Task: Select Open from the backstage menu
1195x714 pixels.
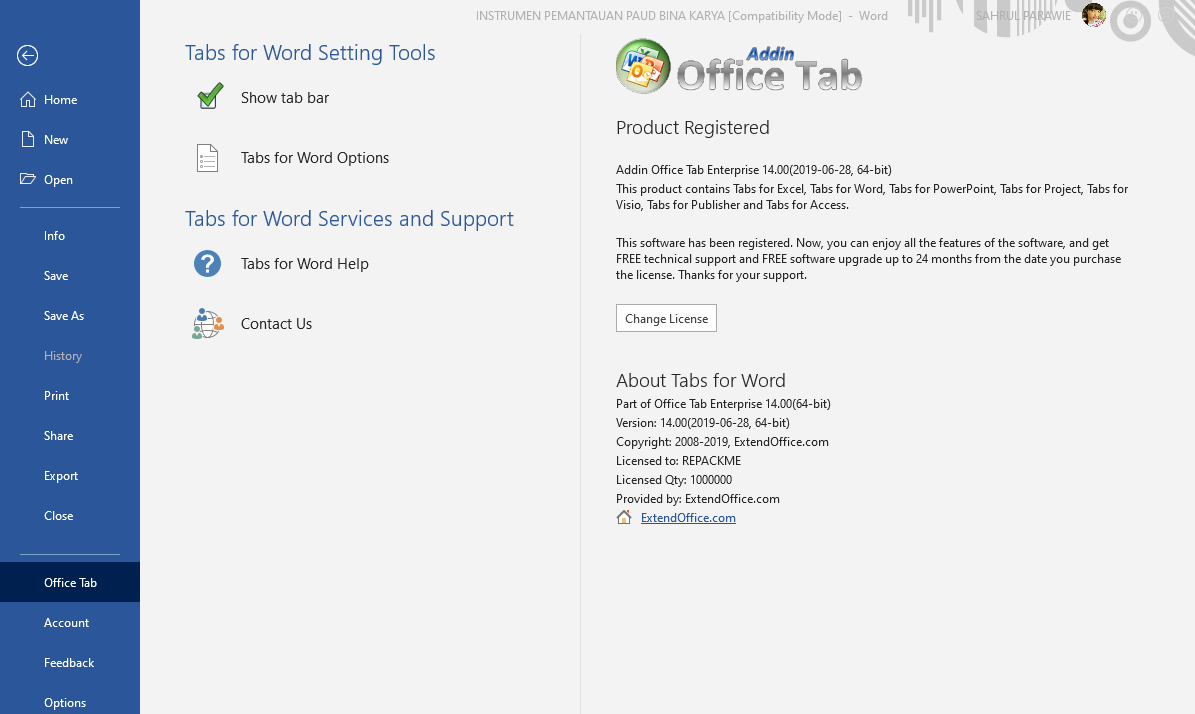Action: [70, 179]
